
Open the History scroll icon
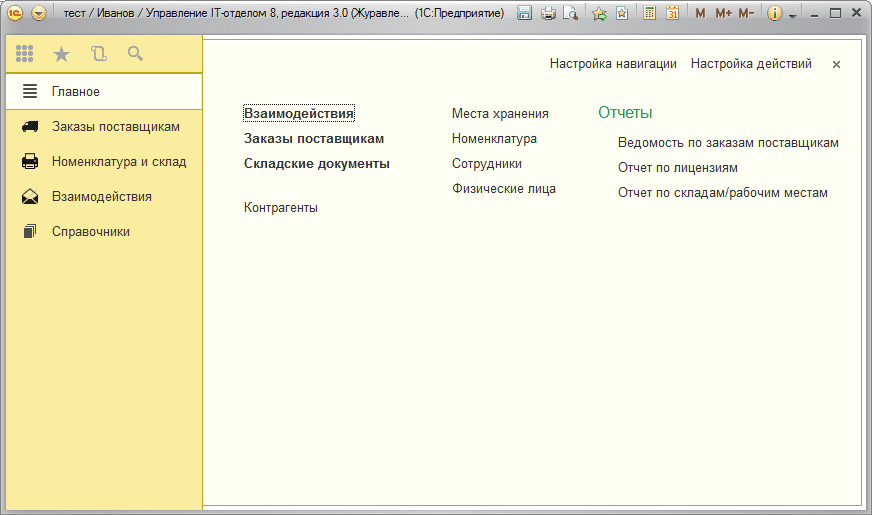(x=99, y=53)
